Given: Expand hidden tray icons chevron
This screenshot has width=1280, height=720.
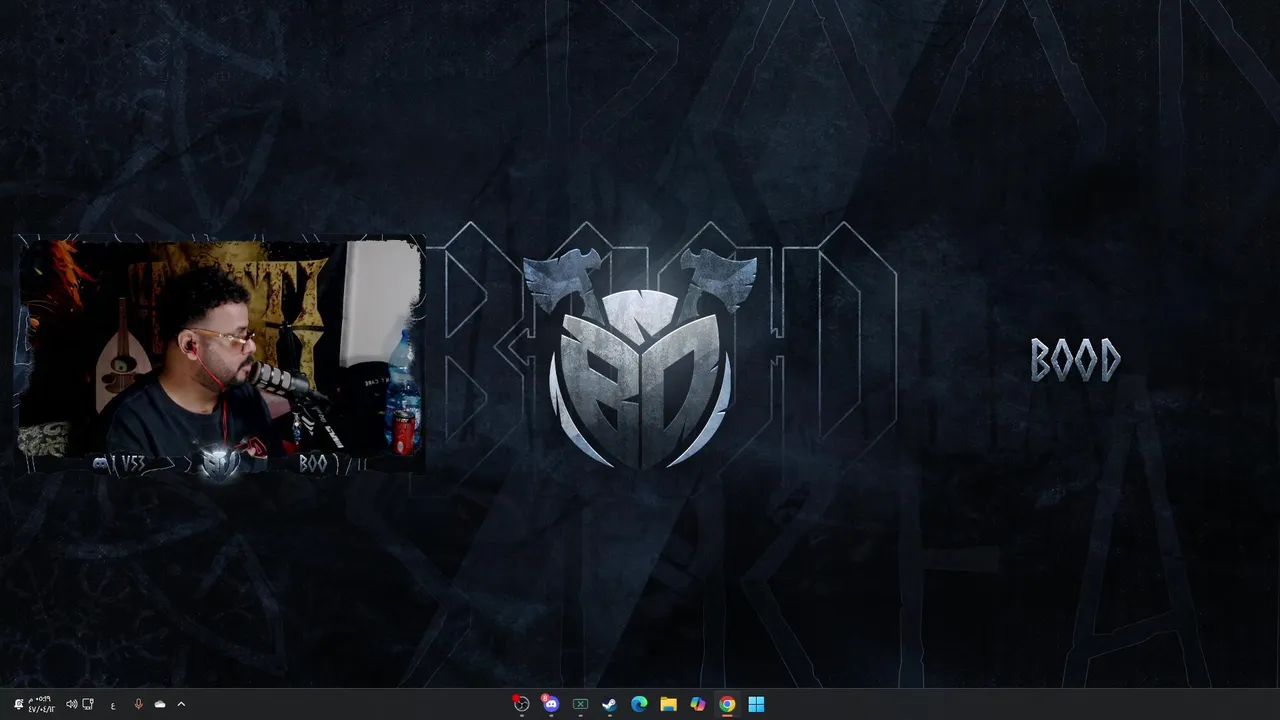Looking at the screenshot, I should pyautogui.click(x=181, y=704).
